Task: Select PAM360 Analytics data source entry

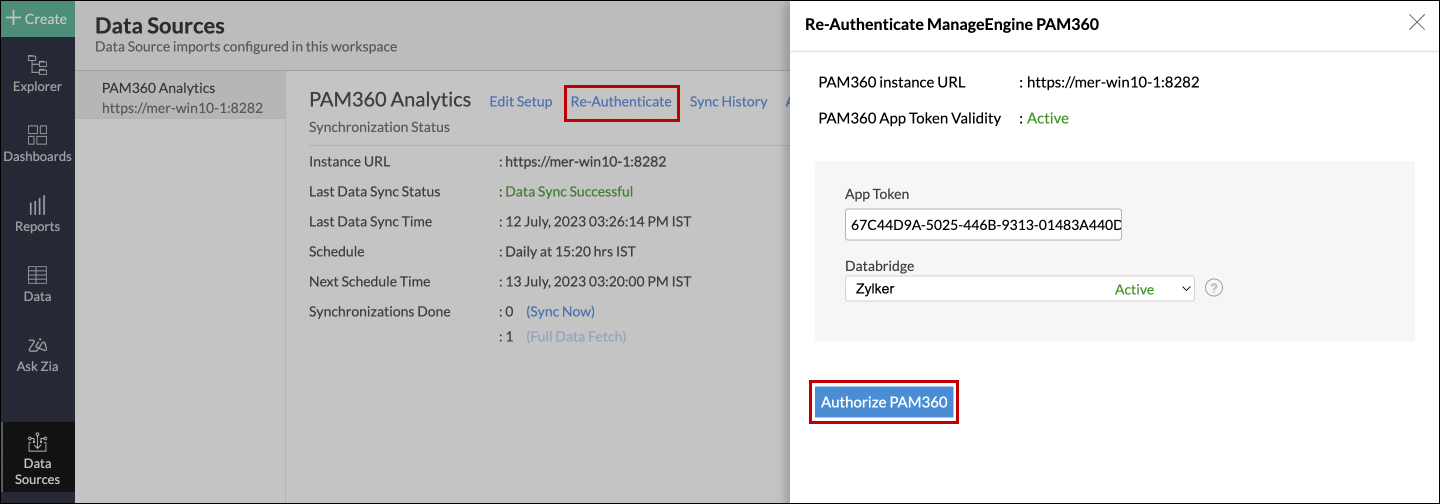Action: pyautogui.click(x=180, y=97)
